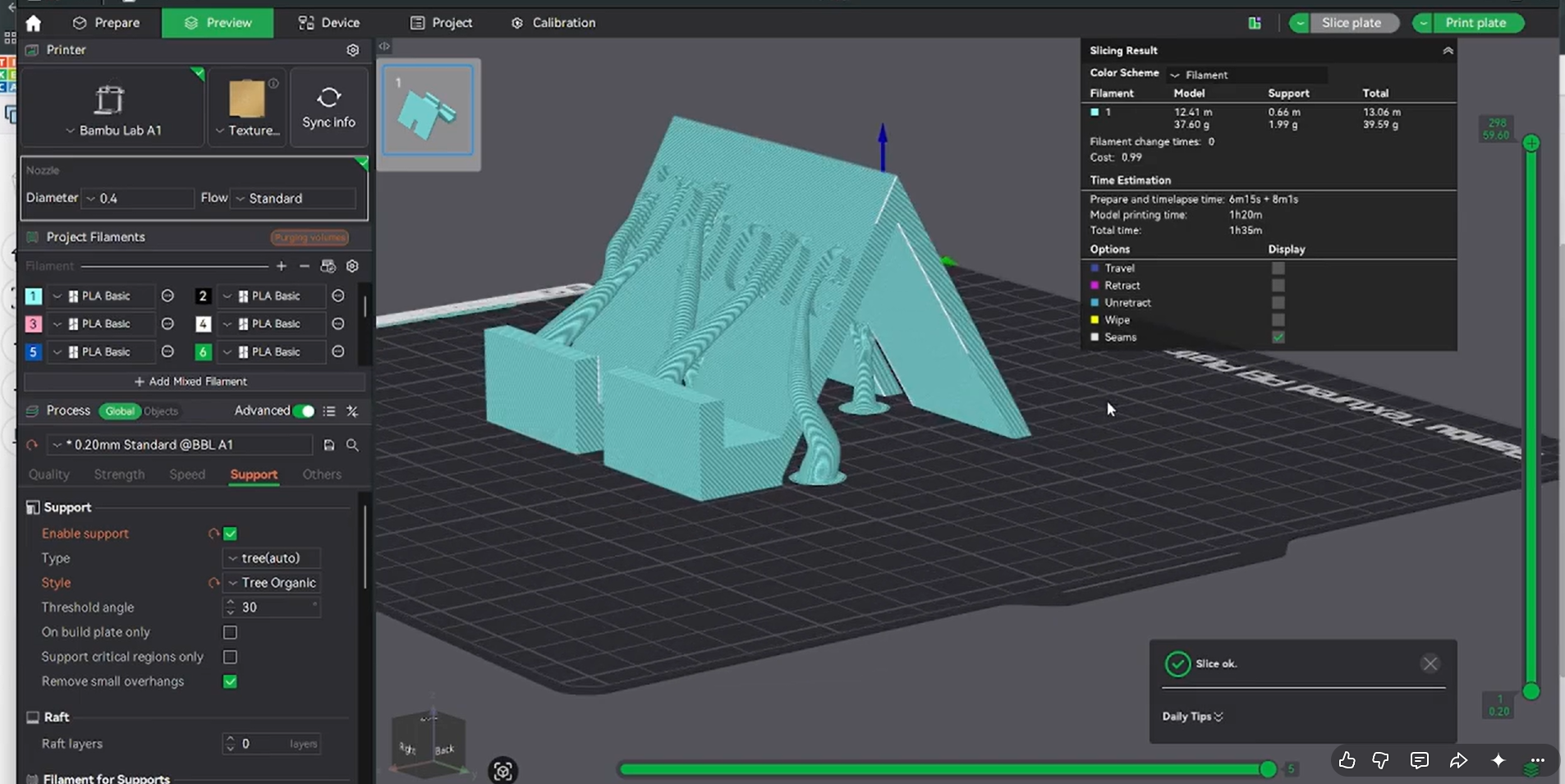Click the Purging volumes button
The width and height of the screenshot is (1565, 784).
(310, 237)
